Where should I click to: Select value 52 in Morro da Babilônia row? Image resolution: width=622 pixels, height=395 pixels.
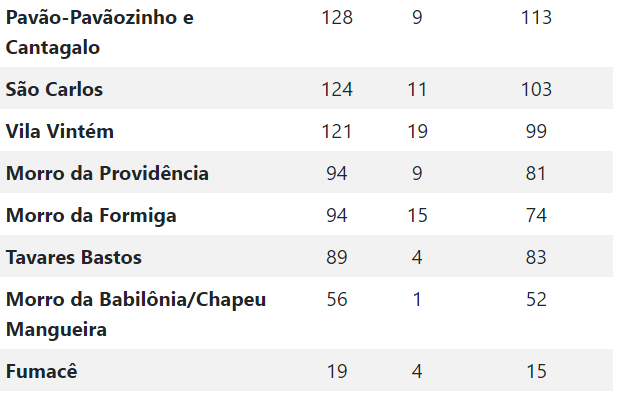tap(536, 299)
